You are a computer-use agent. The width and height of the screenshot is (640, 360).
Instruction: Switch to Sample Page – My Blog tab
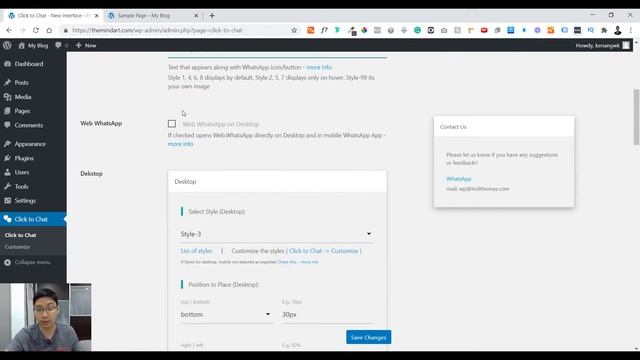point(153,16)
